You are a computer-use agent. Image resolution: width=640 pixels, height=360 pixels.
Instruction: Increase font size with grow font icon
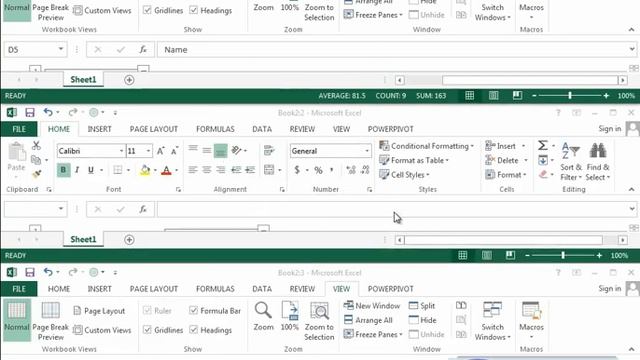click(x=161, y=151)
